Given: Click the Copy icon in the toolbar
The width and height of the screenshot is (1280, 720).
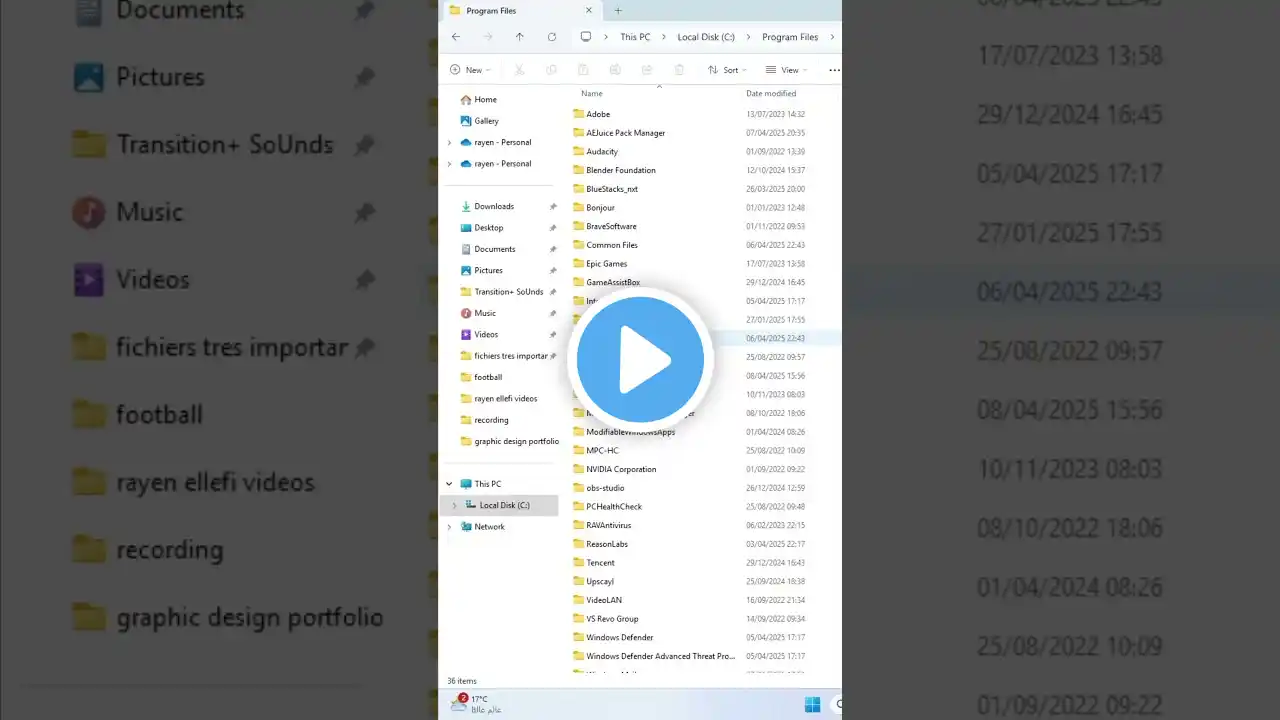Looking at the screenshot, I should point(551,70).
